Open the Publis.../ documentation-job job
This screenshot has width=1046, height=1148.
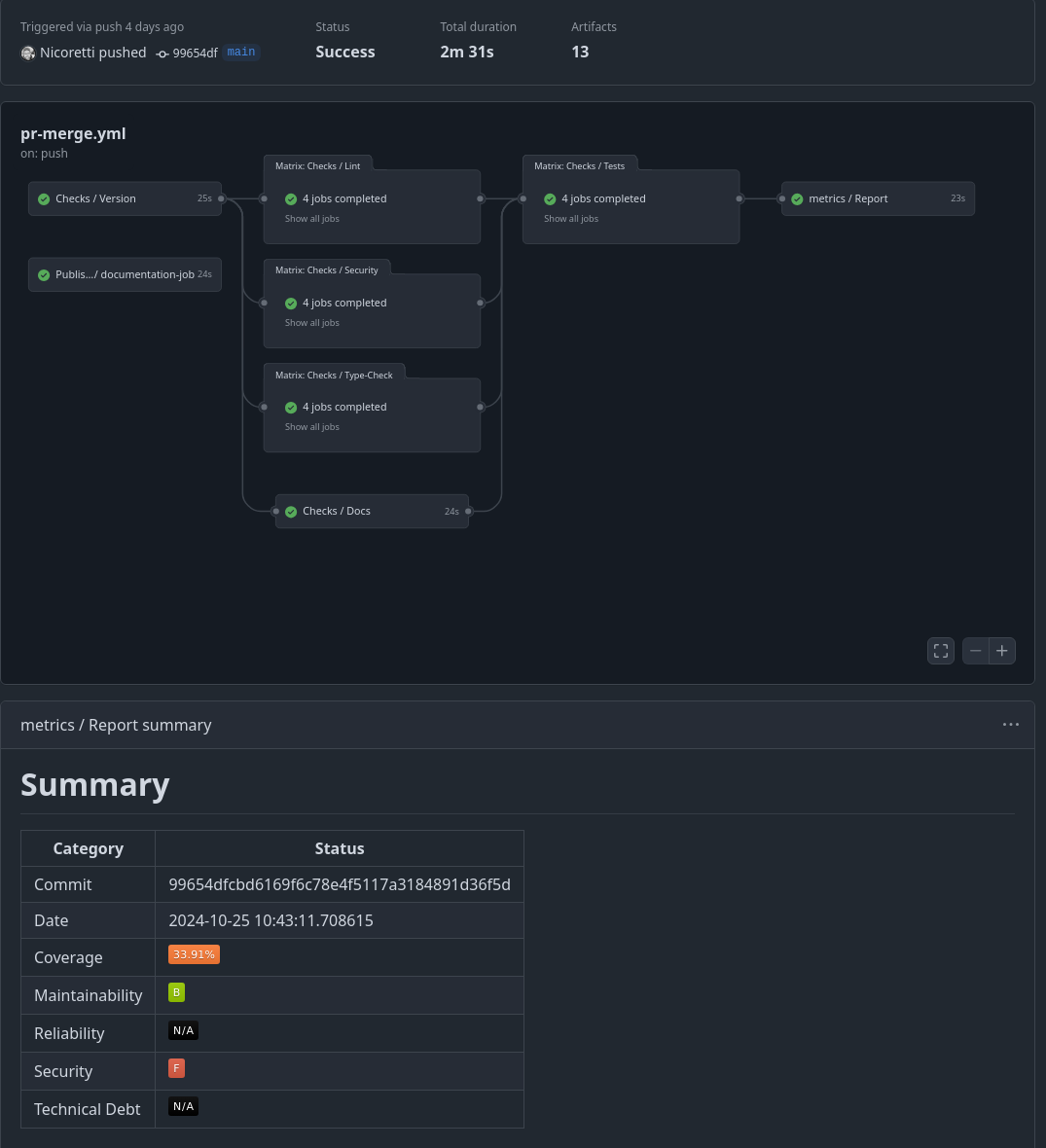(x=125, y=274)
